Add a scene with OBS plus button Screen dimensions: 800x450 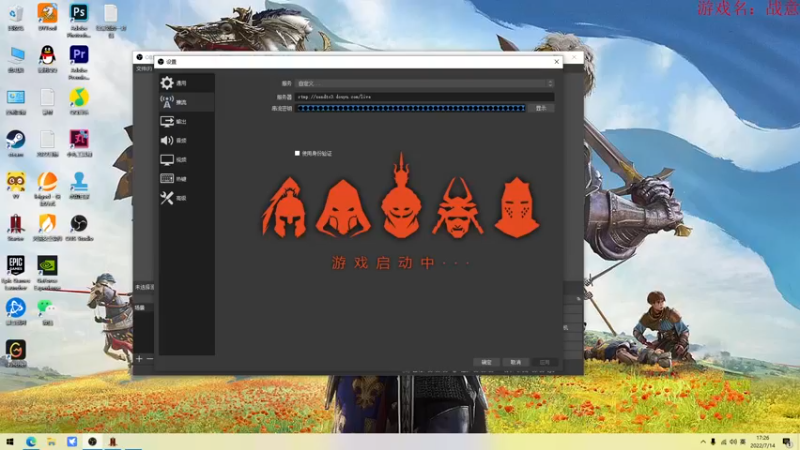pyautogui.click(x=139, y=359)
